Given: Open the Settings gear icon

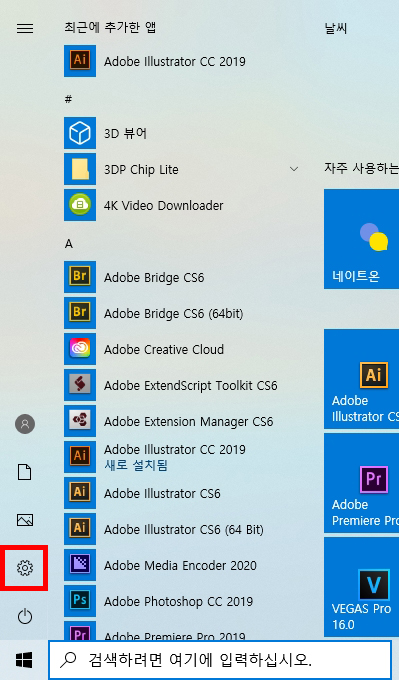Looking at the screenshot, I should coord(25,568).
